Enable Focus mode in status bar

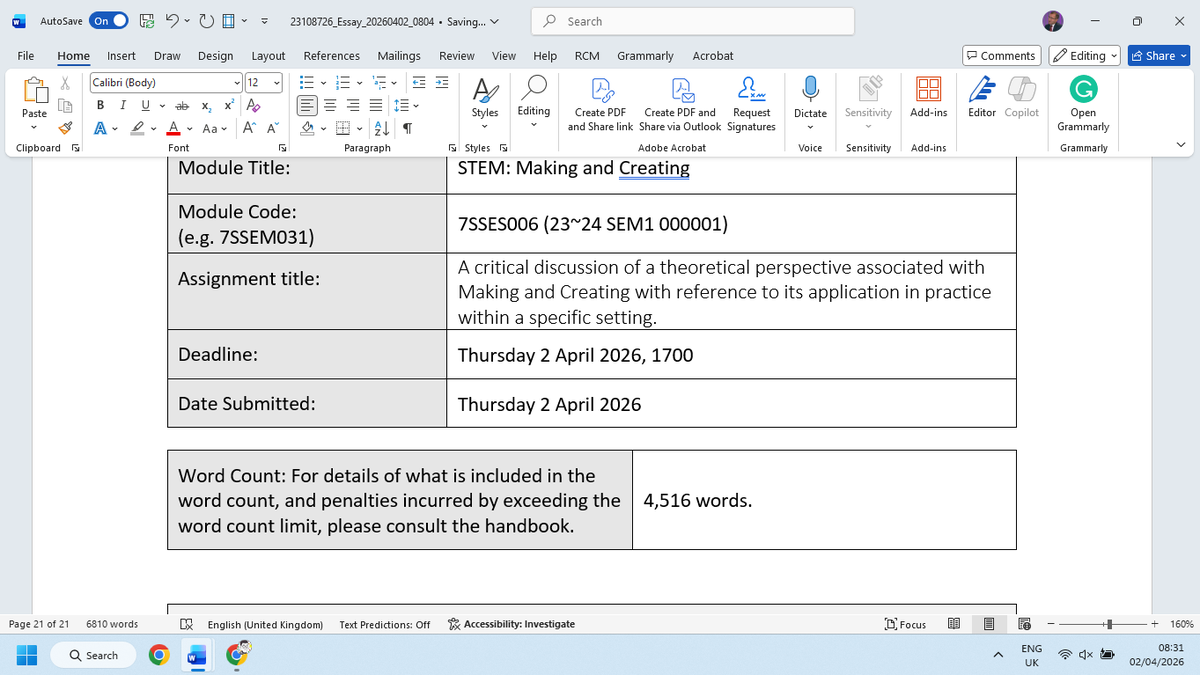point(906,624)
